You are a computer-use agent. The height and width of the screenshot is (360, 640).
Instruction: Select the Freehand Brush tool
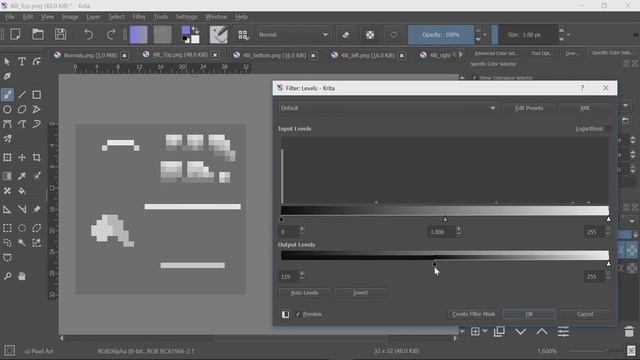(x=7, y=95)
